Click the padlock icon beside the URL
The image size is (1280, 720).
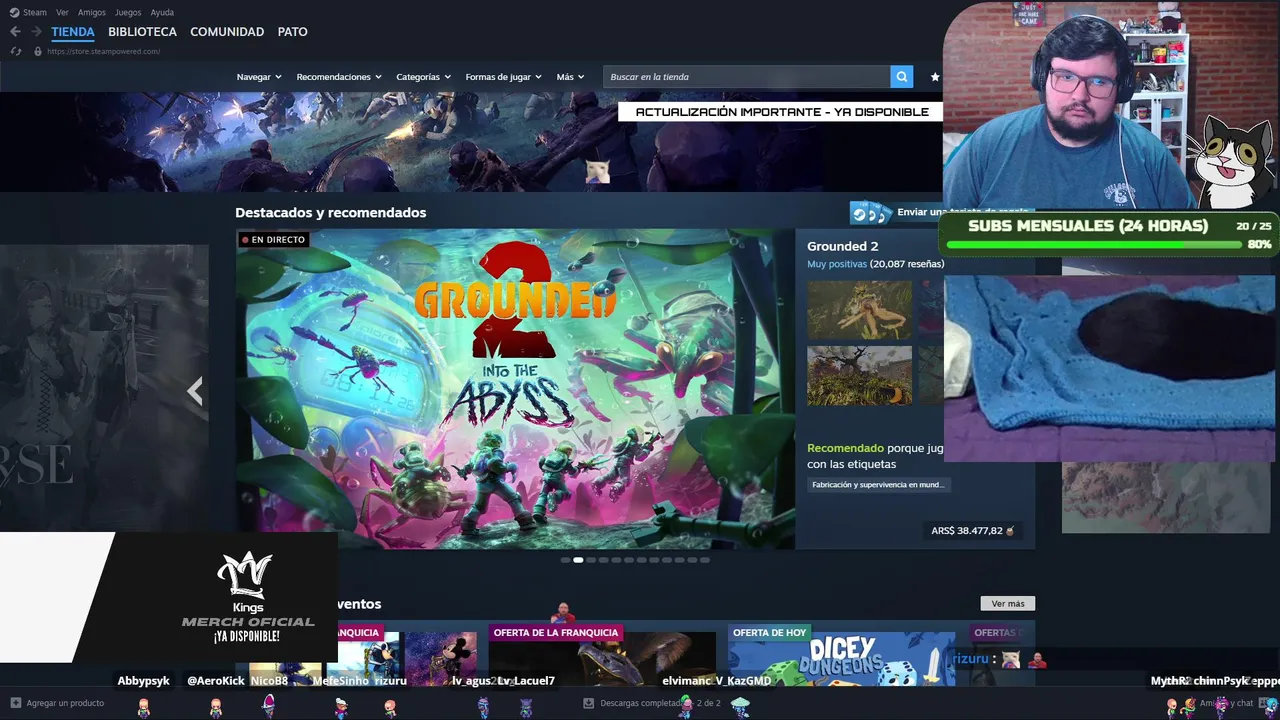(38, 51)
